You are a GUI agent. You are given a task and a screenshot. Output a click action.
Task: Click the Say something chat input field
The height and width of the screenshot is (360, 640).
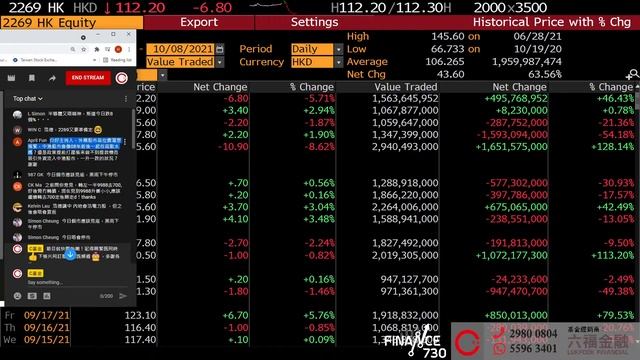click(x=77, y=282)
